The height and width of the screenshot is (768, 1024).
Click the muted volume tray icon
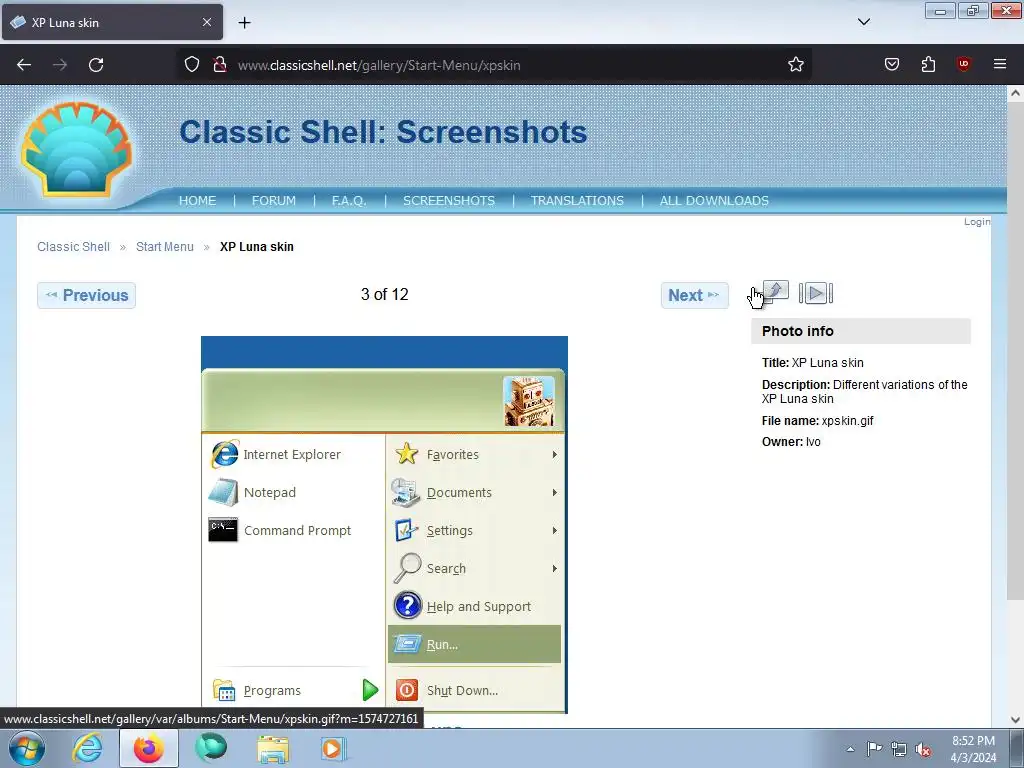[x=923, y=749]
